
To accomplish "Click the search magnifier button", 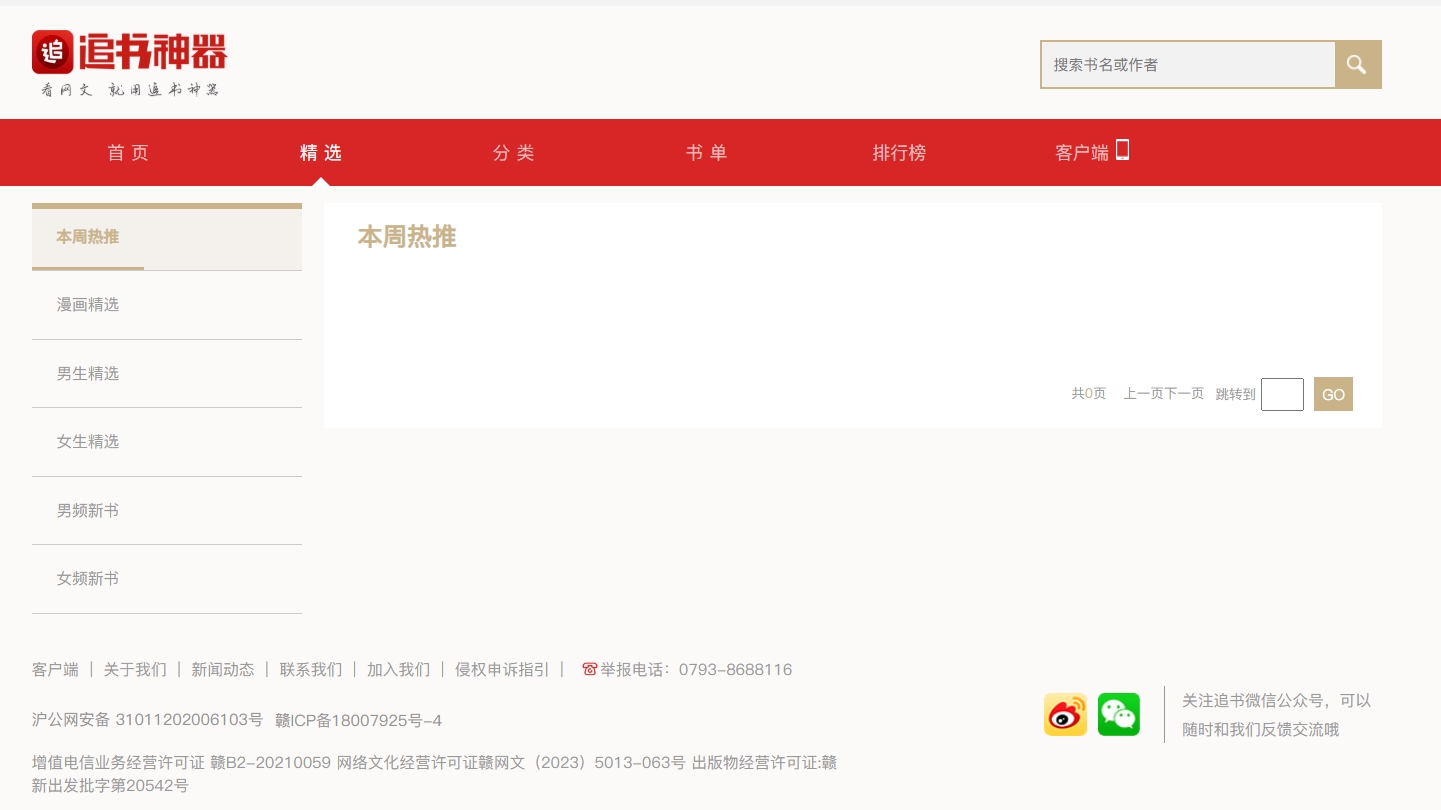I will (x=1358, y=64).
